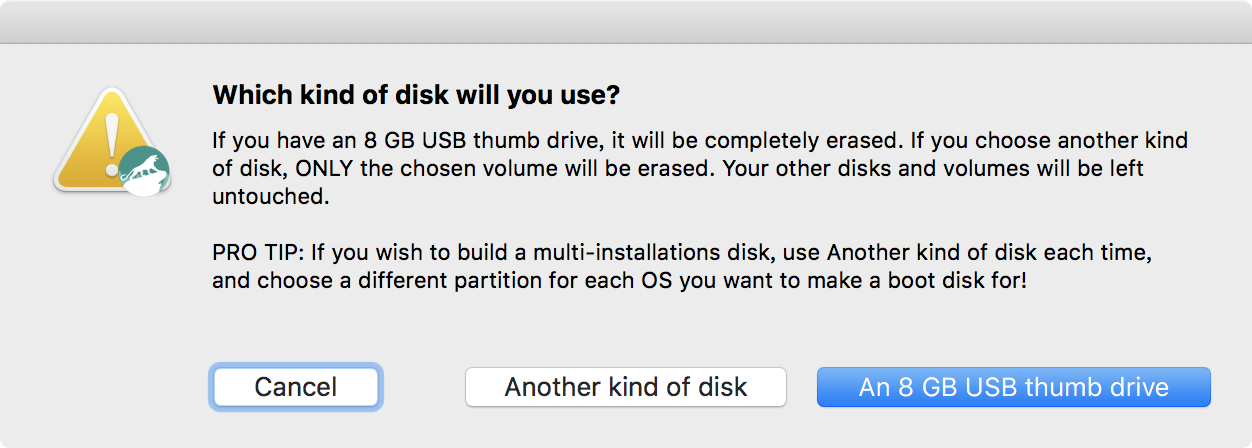The width and height of the screenshot is (1252, 448).
Task: Select An 8 GB USB thumb drive
Action: (x=1014, y=387)
